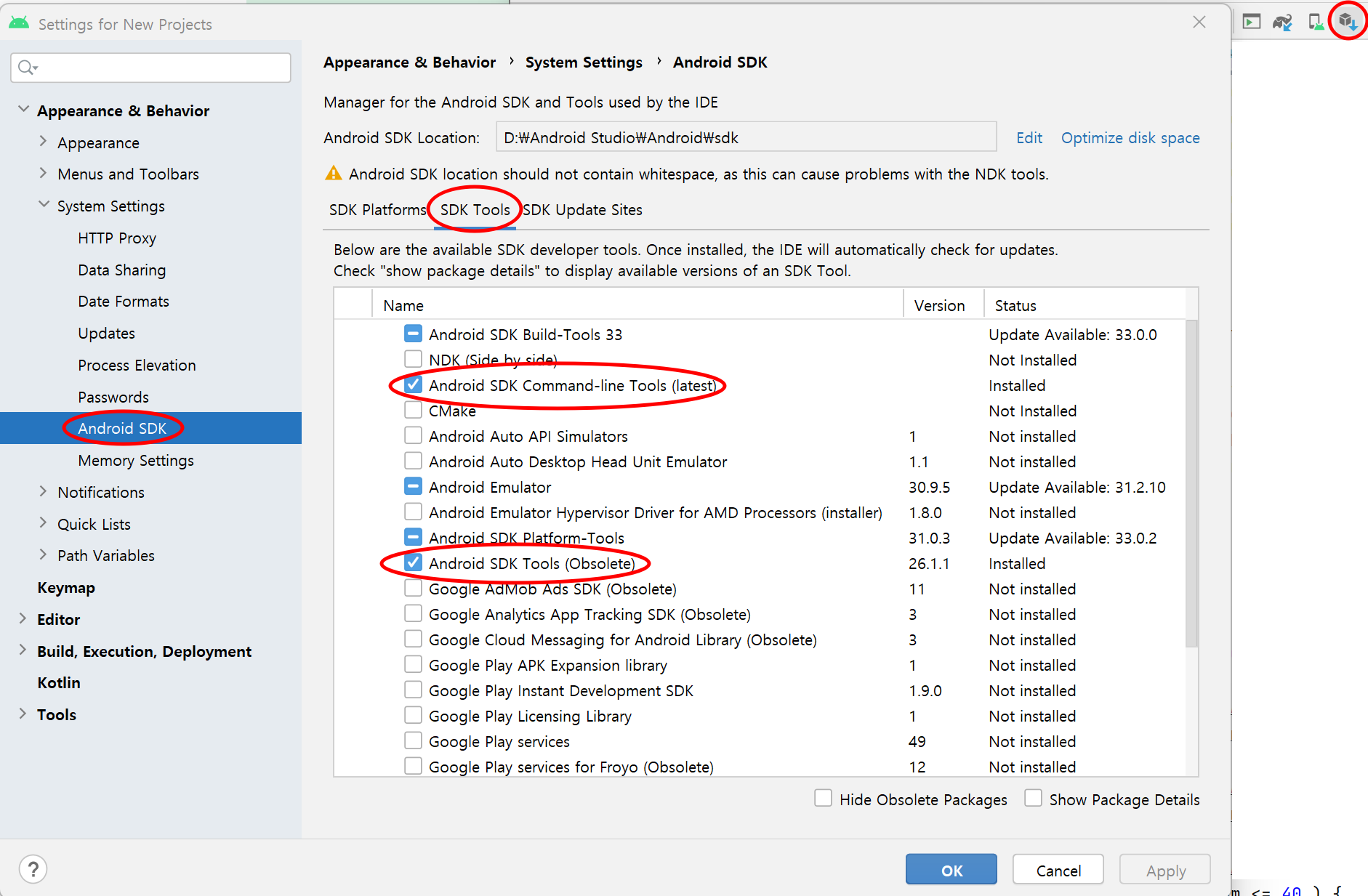Check Emulator Hypervisor Driver for AMD Processors
1368x896 pixels.
tap(413, 512)
